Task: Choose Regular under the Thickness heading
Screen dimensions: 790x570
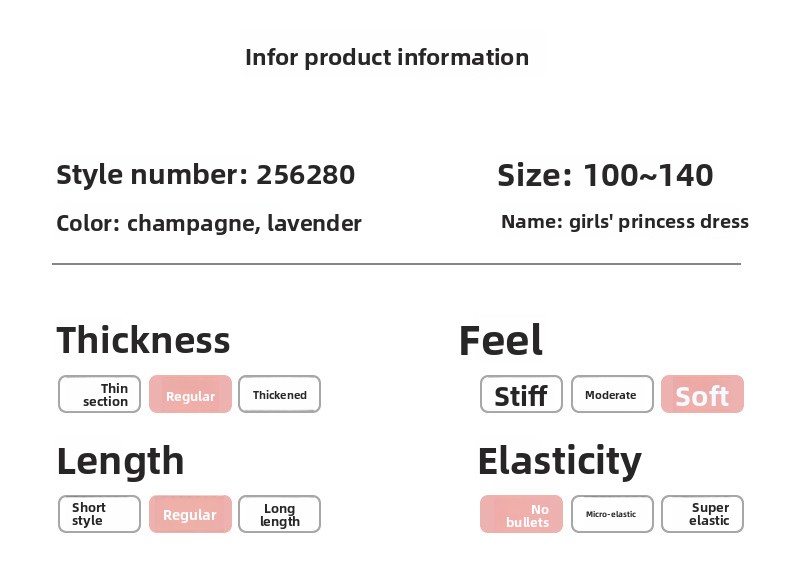Action: pos(190,395)
